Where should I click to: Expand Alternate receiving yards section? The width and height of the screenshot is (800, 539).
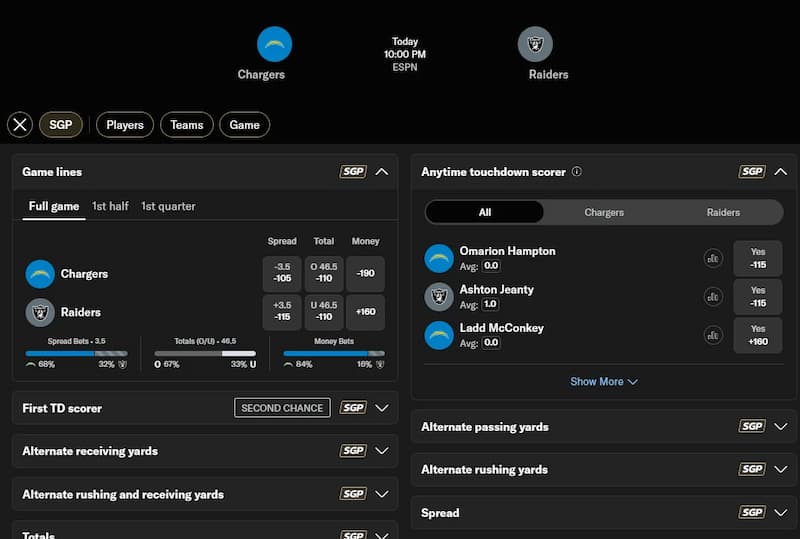(382, 451)
